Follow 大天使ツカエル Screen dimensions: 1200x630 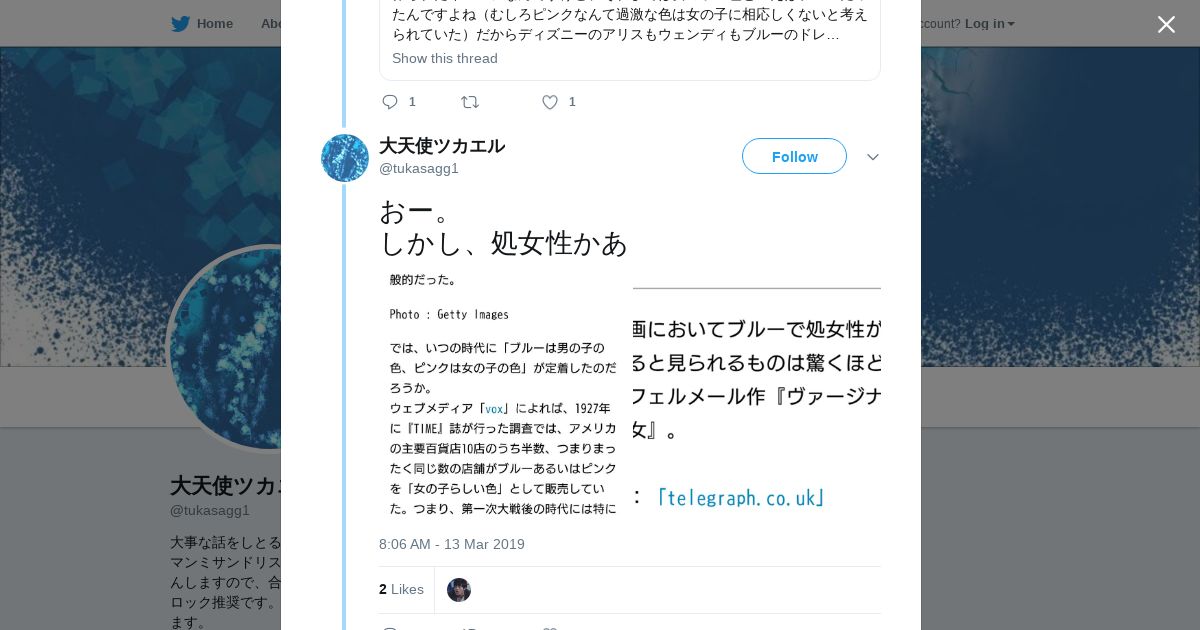[x=794, y=157]
